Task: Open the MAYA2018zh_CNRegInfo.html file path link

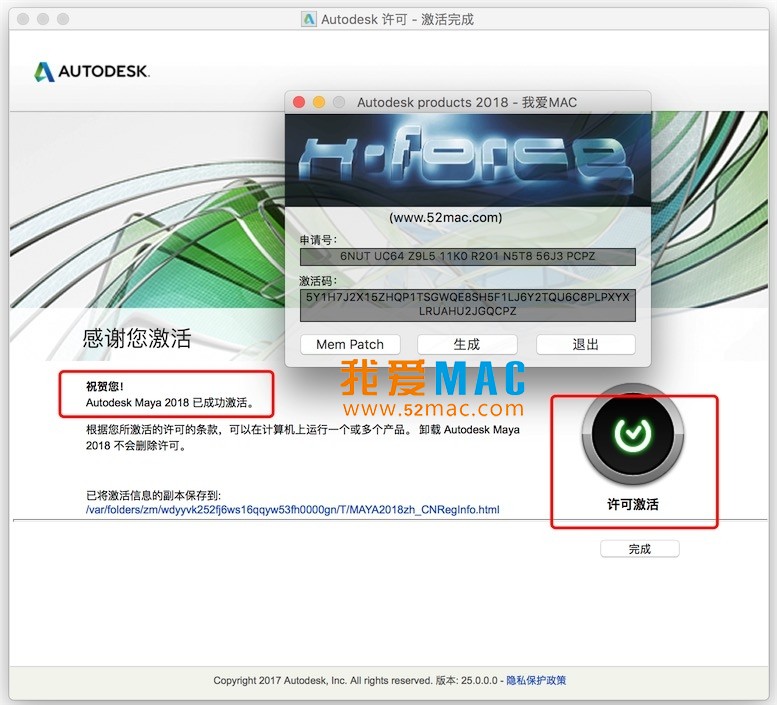Action: tap(292, 509)
